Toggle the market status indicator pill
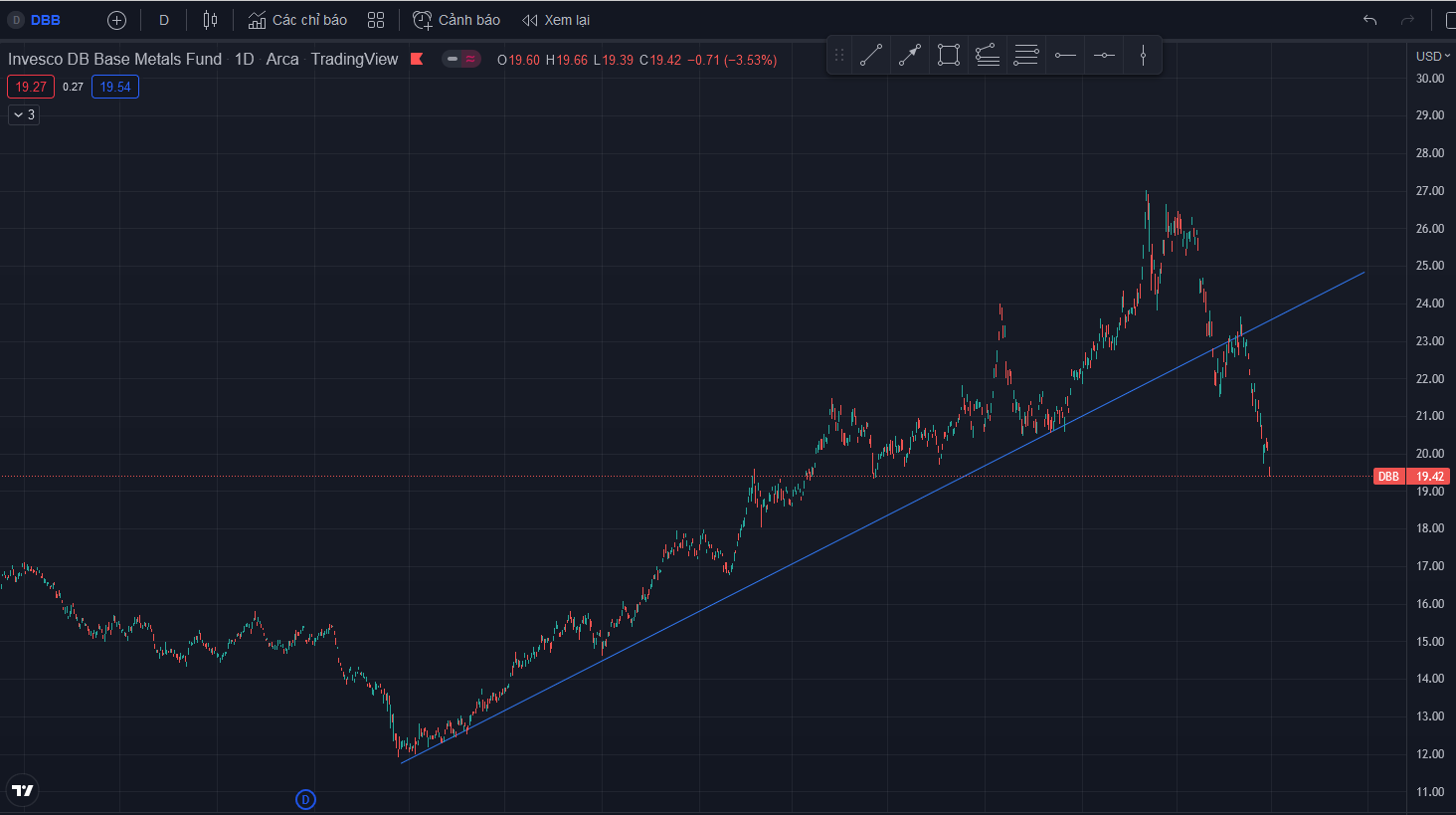 click(461, 59)
